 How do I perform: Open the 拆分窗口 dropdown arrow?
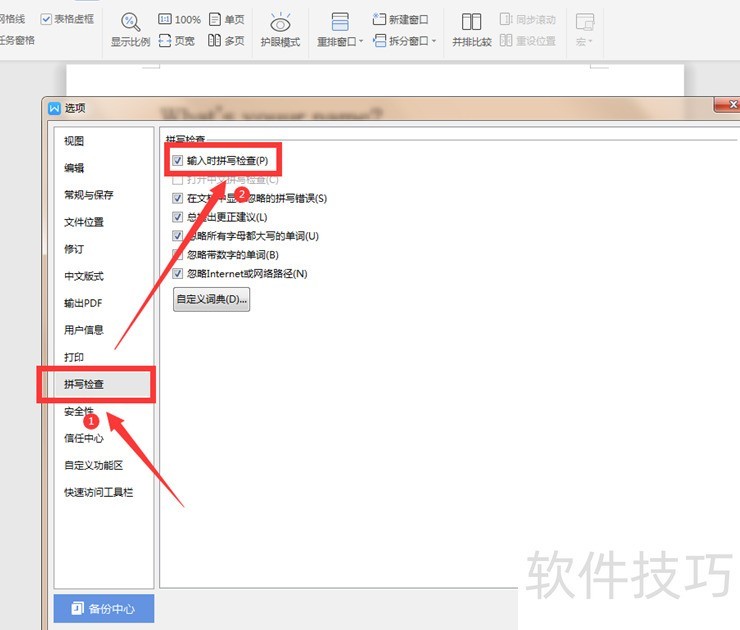(434, 41)
